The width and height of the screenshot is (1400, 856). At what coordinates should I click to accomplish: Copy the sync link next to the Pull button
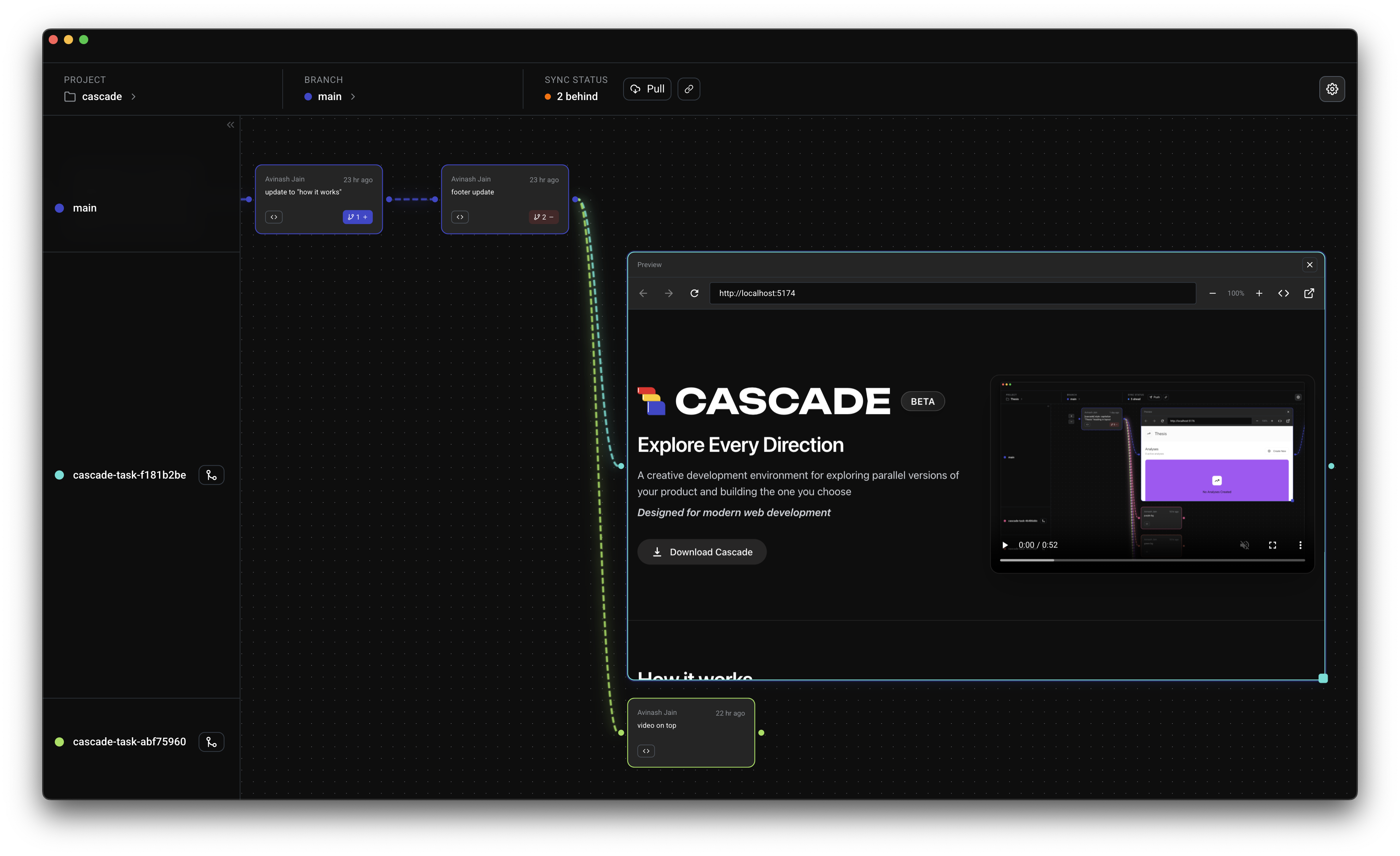pyautogui.click(x=689, y=89)
